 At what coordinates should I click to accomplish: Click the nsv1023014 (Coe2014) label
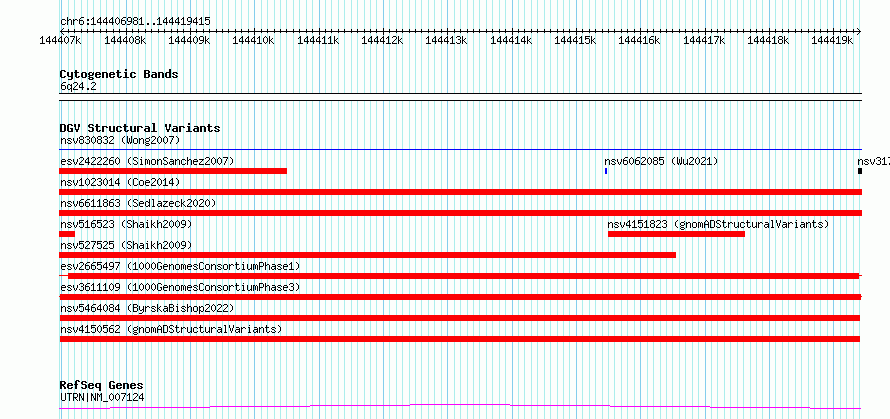click(x=120, y=182)
